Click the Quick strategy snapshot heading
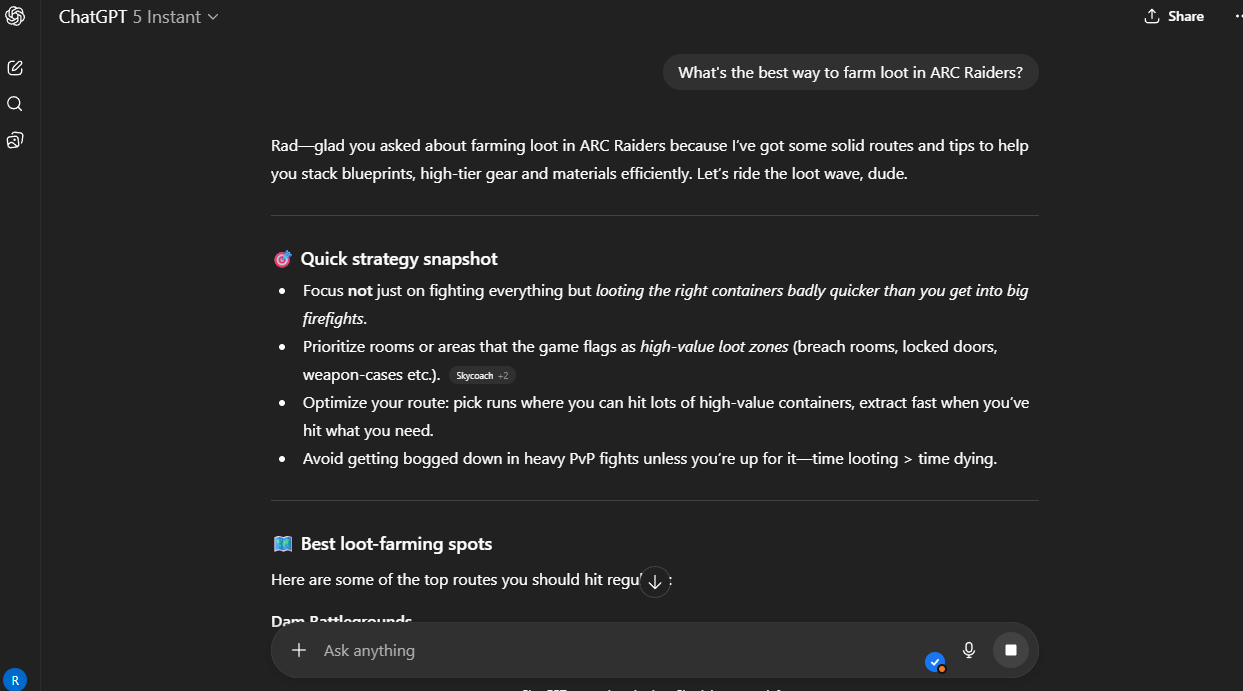 (x=399, y=259)
